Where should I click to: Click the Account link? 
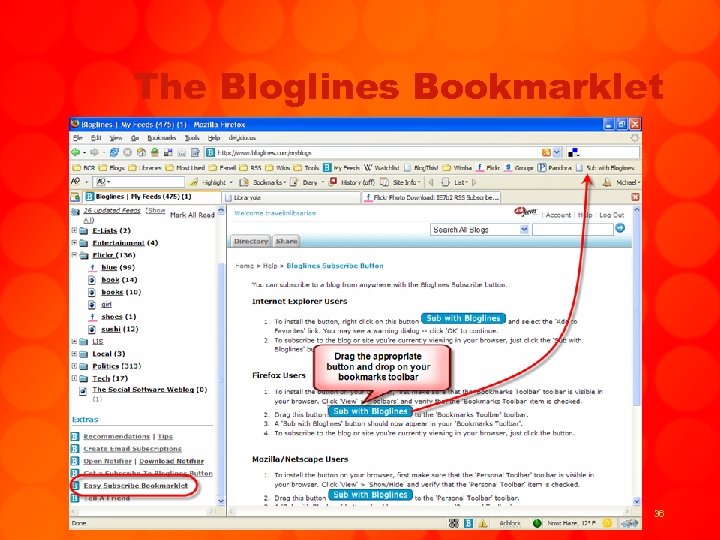558,215
